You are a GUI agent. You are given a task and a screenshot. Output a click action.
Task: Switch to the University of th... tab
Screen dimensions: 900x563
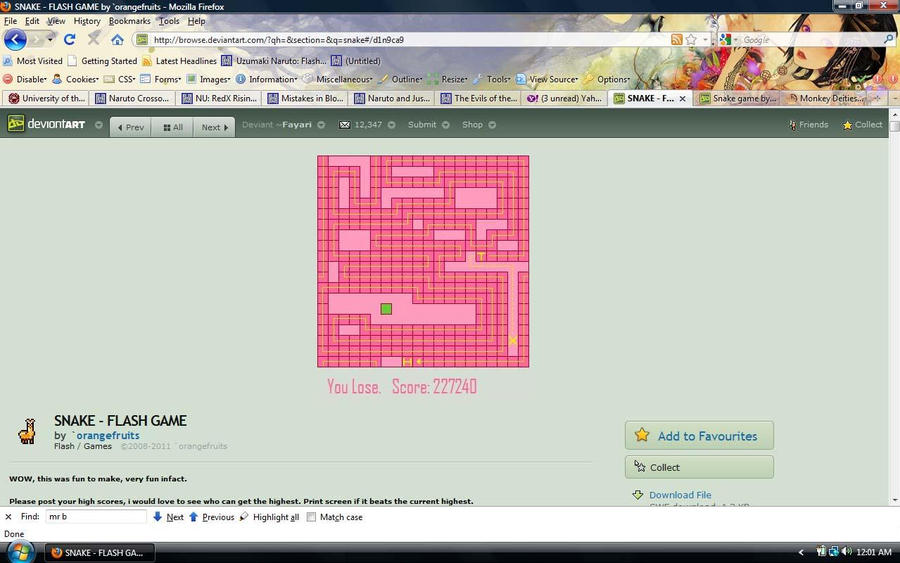coord(46,98)
